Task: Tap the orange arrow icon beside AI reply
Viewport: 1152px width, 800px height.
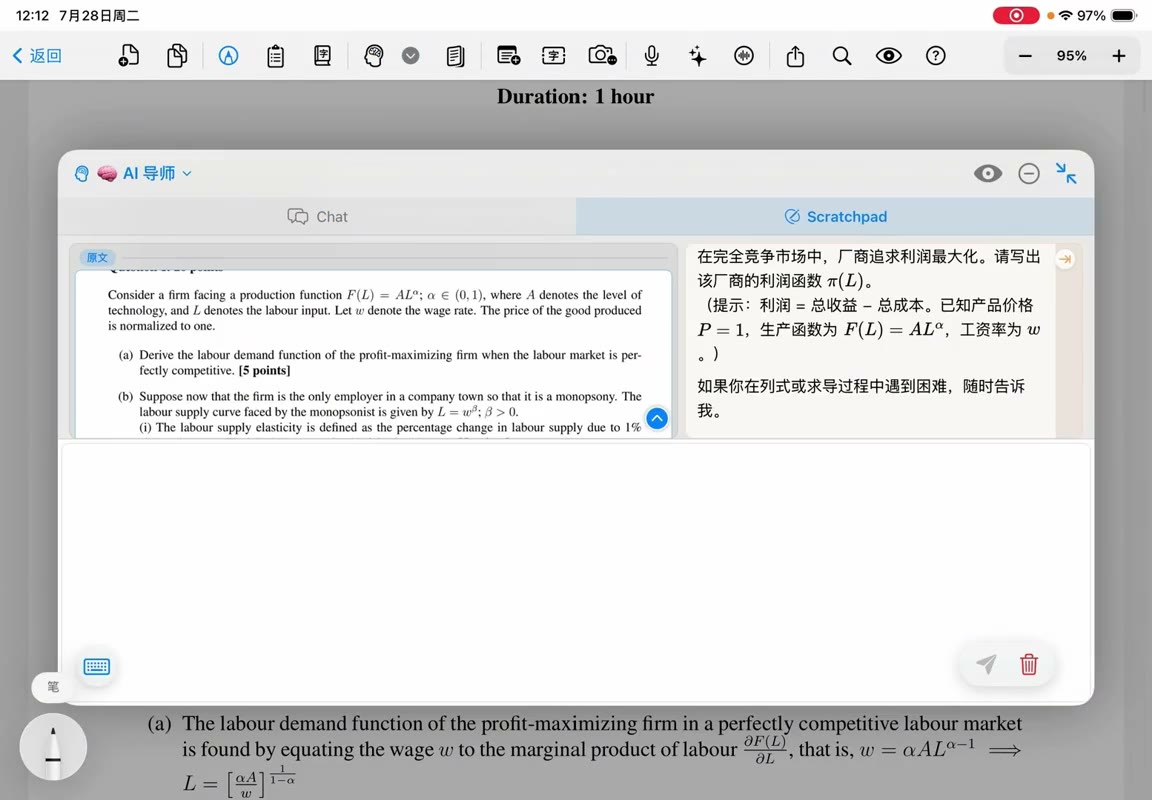Action: click(1065, 259)
